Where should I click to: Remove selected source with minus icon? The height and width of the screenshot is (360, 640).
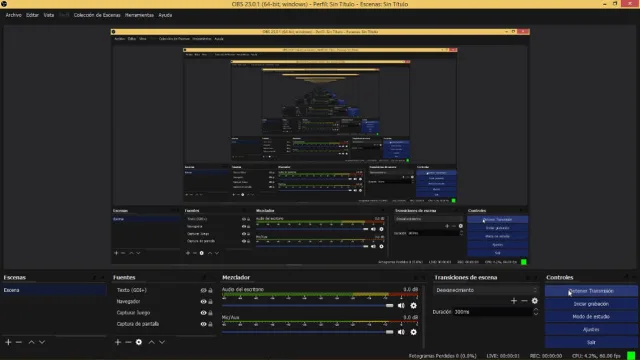click(x=128, y=342)
